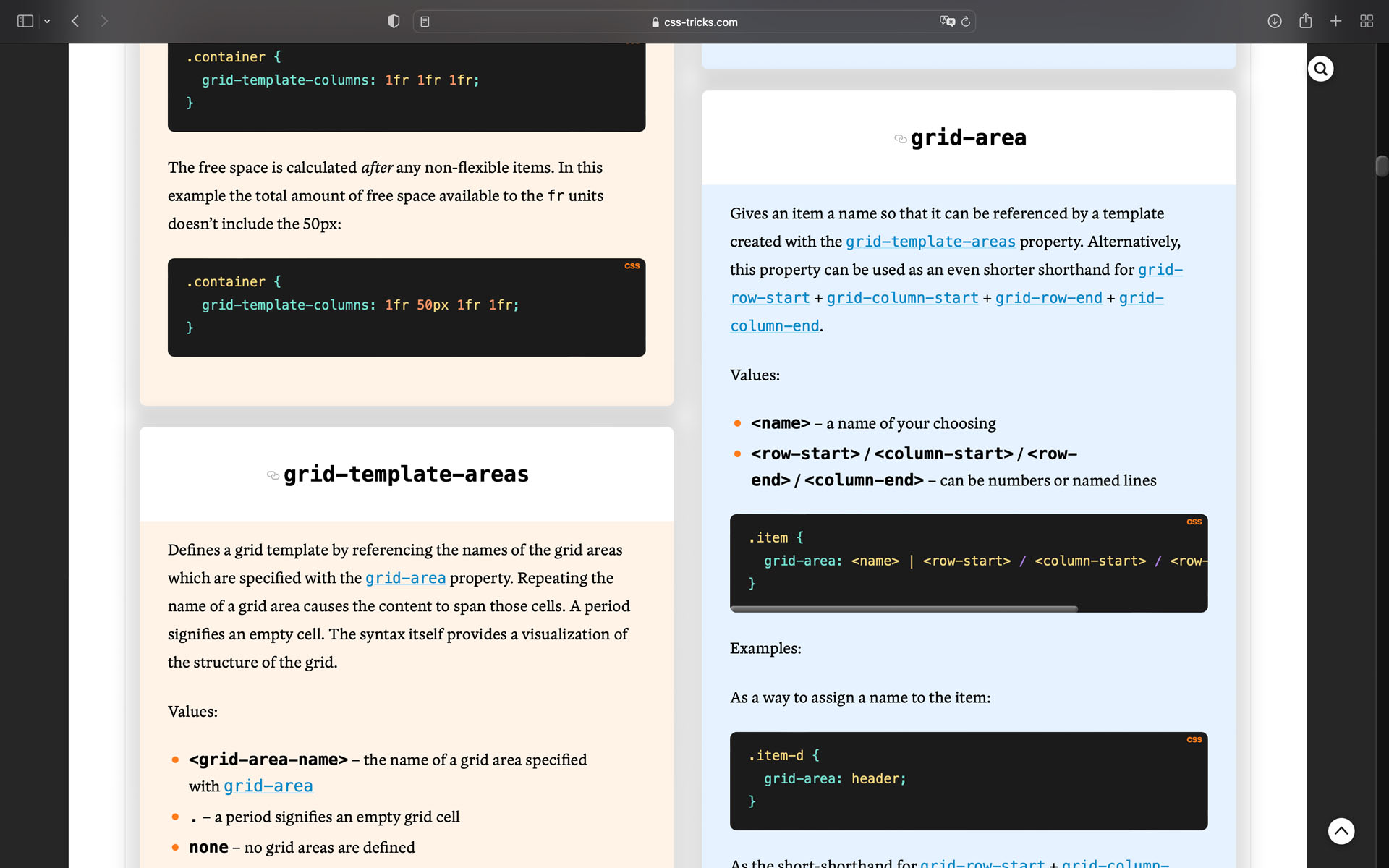Click the 'none' value bullet text
The height and width of the screenshot is (868, 1389).
coord(302,848)
